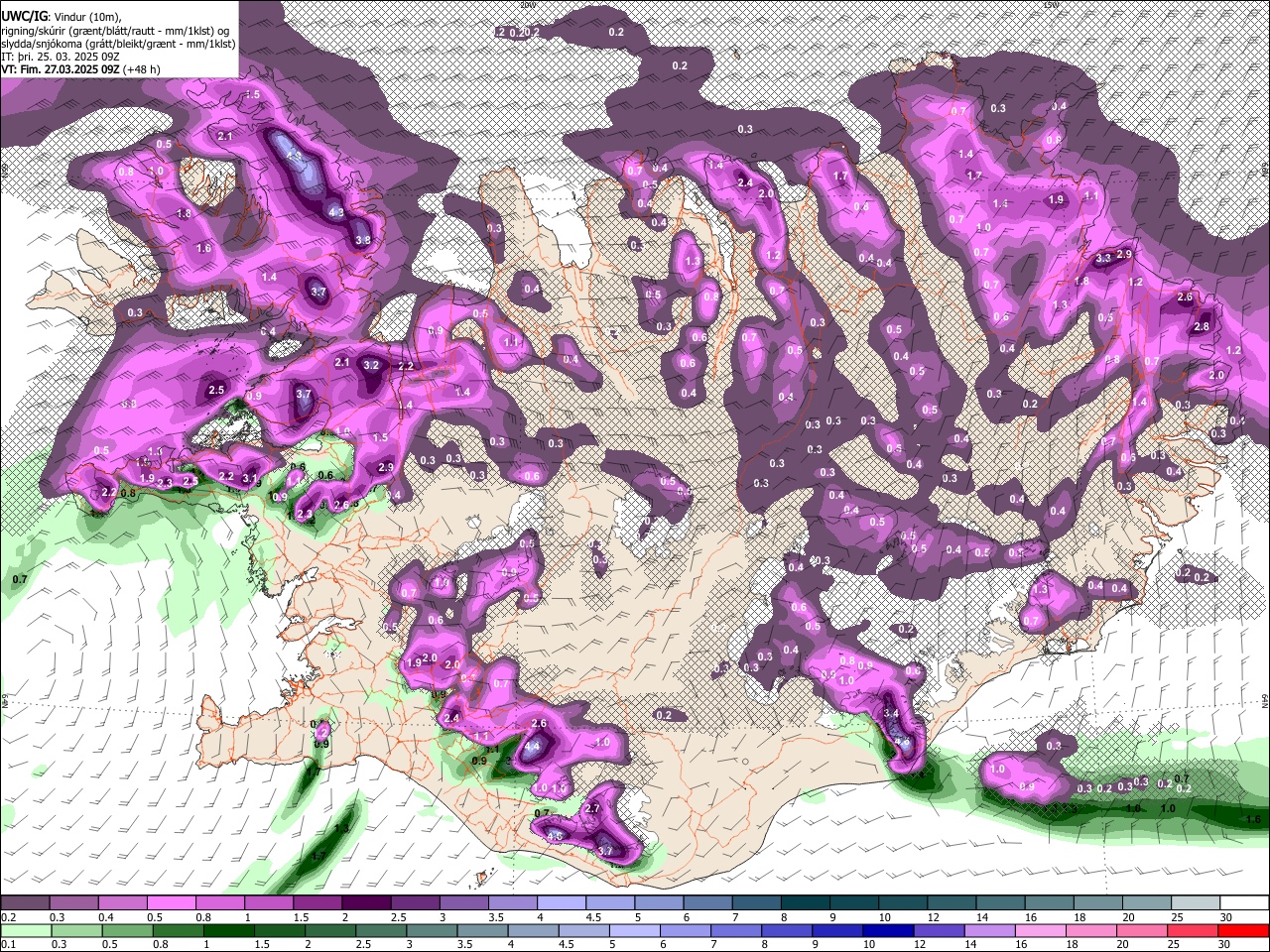Click the '3.5' label on the rain scale
1270x952 pixels.
[464, 944]
